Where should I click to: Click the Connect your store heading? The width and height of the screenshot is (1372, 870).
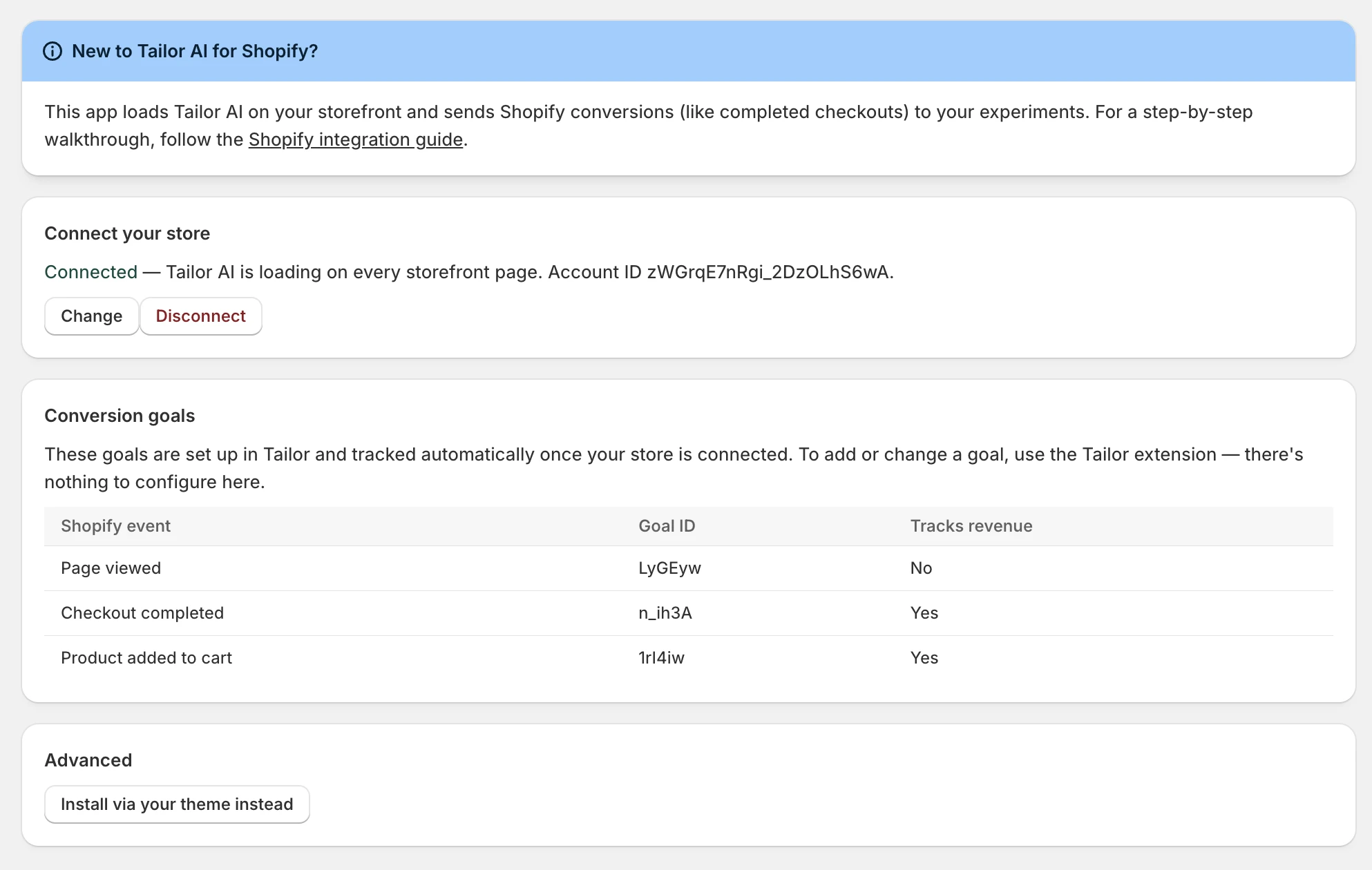coord(127,233)
